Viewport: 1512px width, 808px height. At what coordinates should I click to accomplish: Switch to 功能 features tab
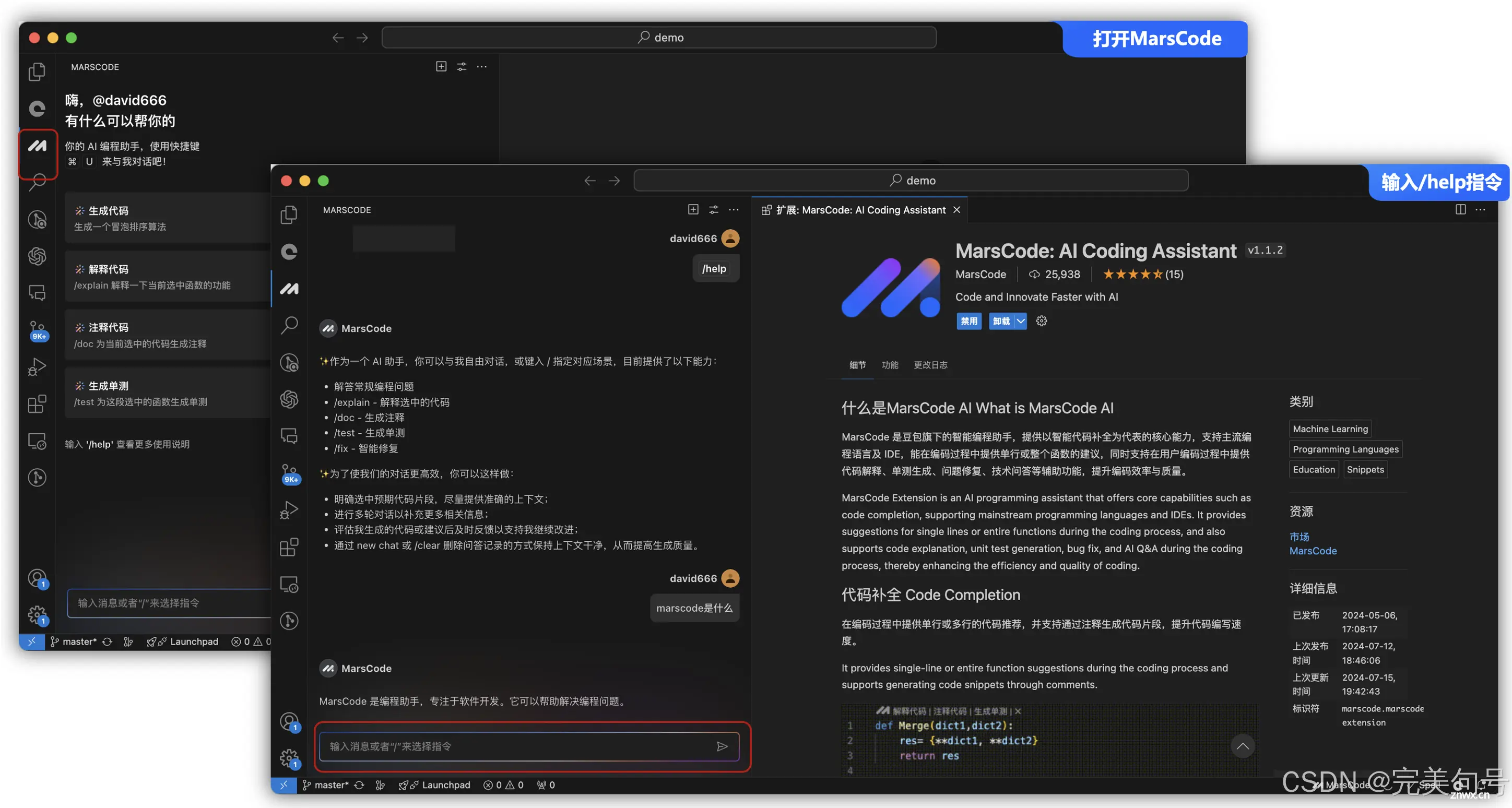(890, 365)
